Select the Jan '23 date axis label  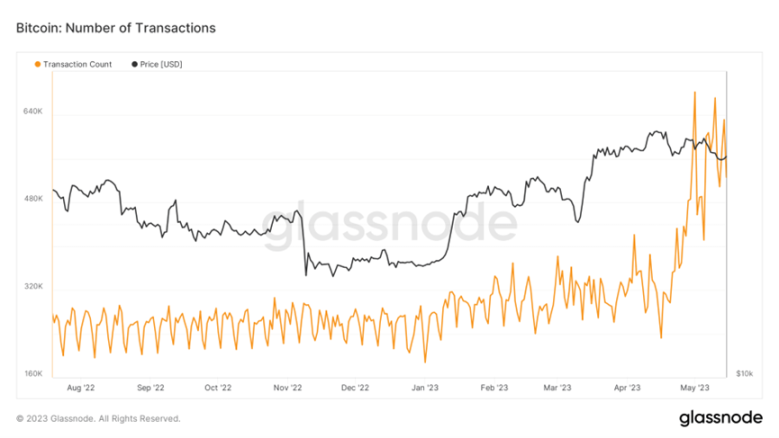tap(426, 387)
